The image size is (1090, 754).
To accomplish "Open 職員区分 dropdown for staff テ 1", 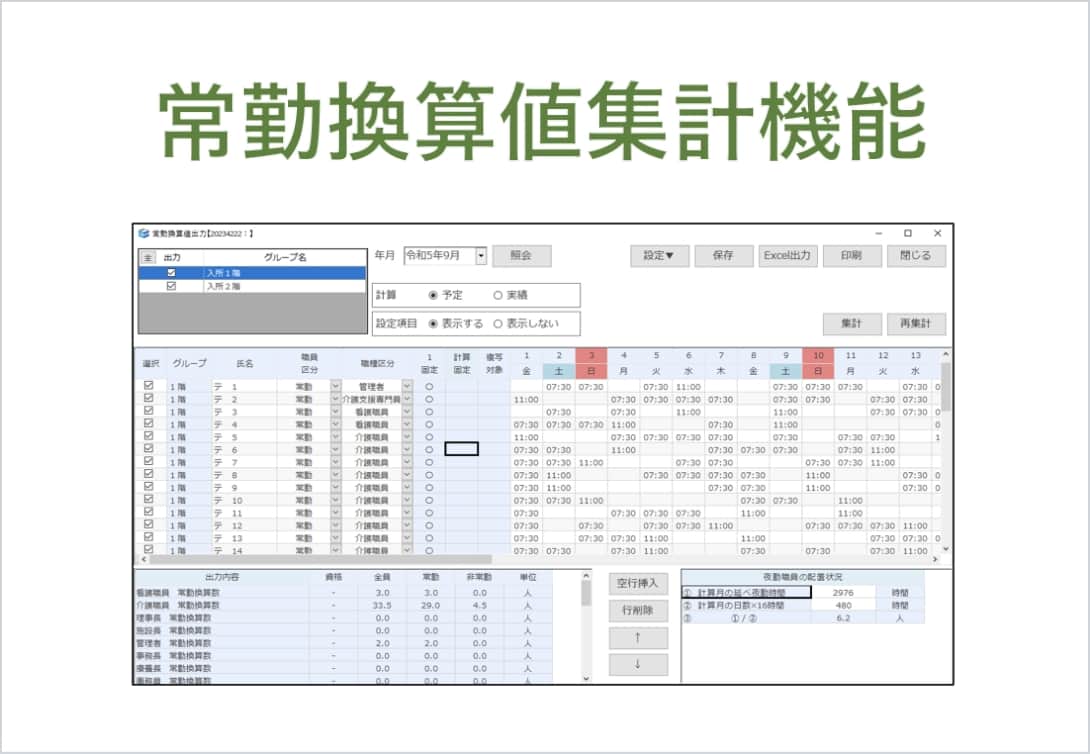I will (x=336, y=386).
